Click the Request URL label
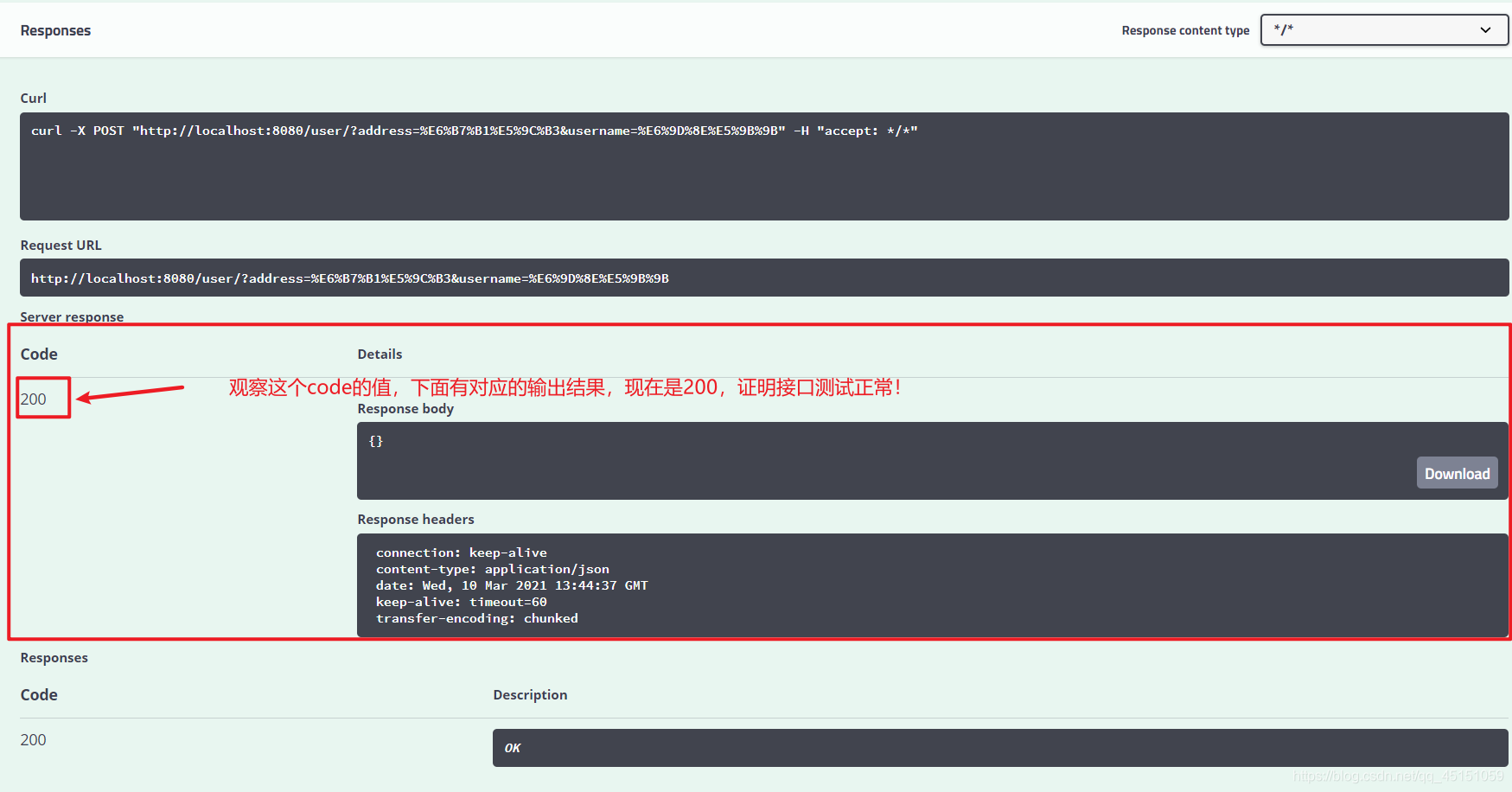The image size is (1512, 792). [x=61, y=245]
